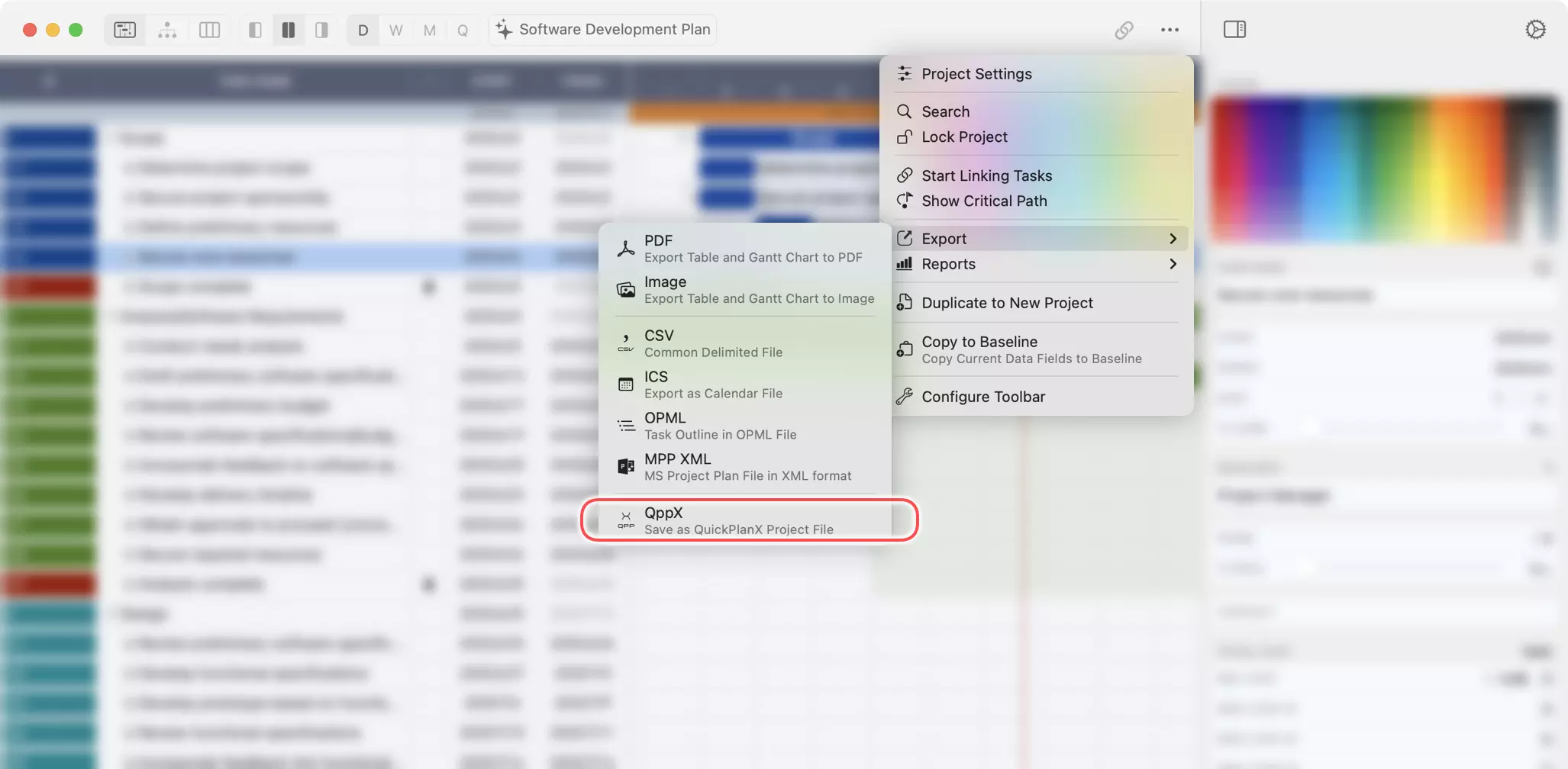Show right pane only layout icon
Screen dimensions: 1568x769
tap(322, 30)
